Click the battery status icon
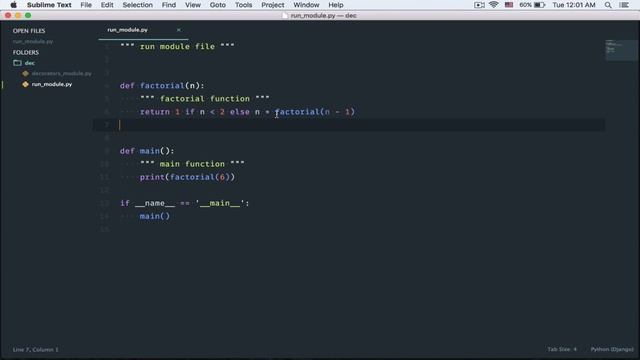This screenshot has width=640, height=360. 540,5
